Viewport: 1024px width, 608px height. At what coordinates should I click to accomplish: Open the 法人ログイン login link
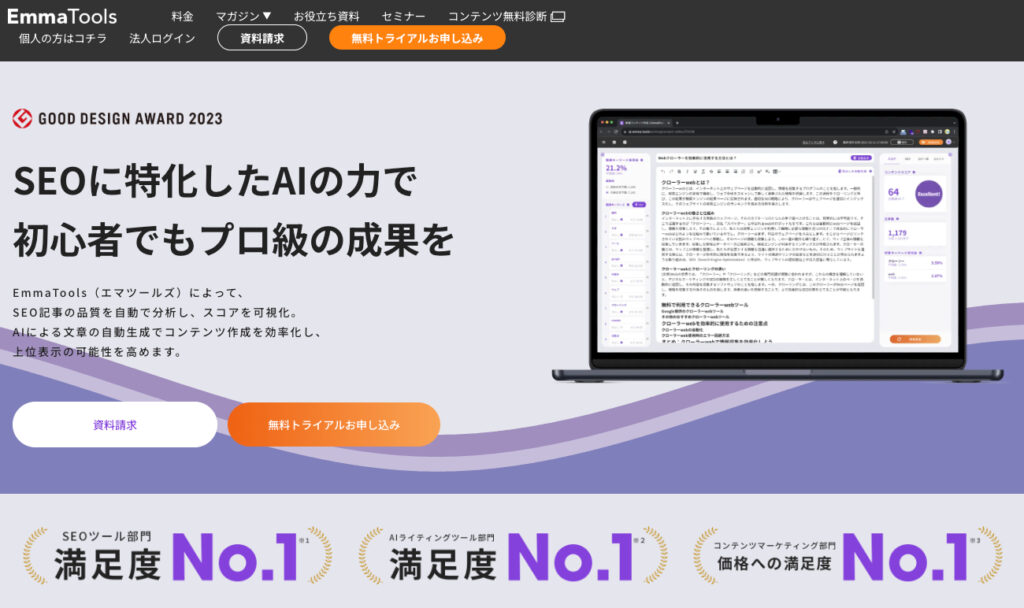point(163,39)
